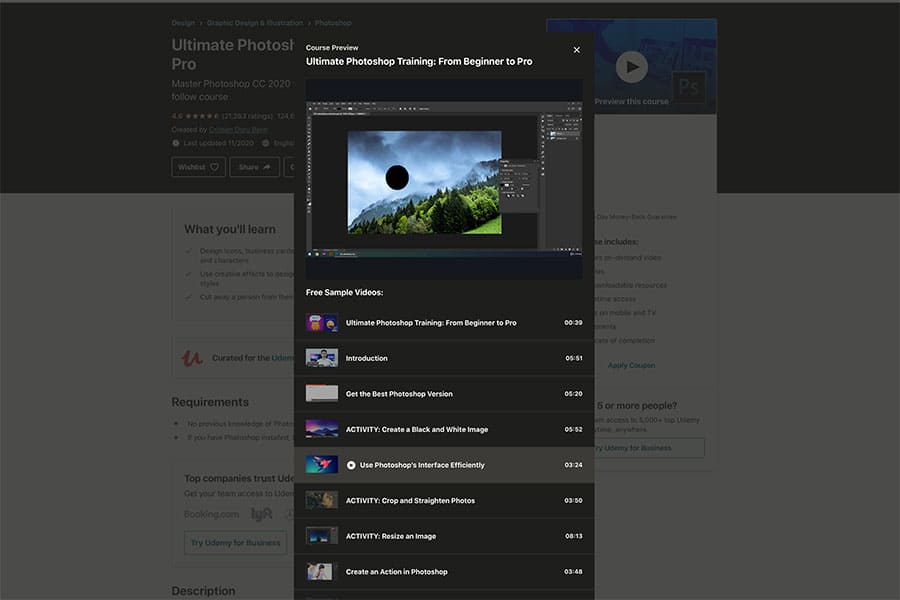The height and width of the screenshot is (600, 900).
Task: Open the Introduction sample video
Action: pyautogui.click(x=444, y=358)
